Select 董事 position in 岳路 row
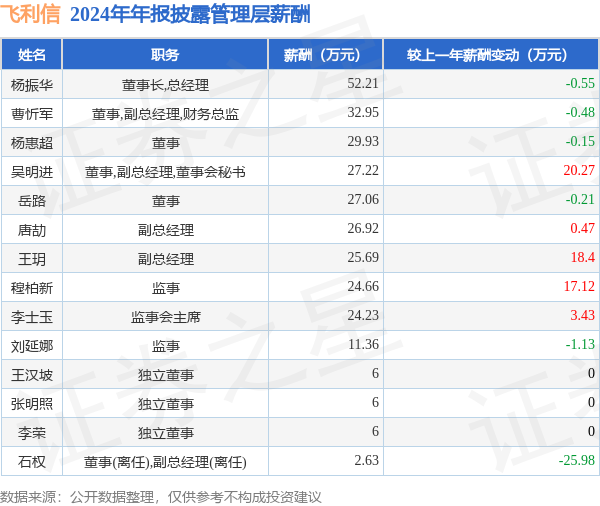This screenshot has height=506, width=600. click(x=166, y=201)
